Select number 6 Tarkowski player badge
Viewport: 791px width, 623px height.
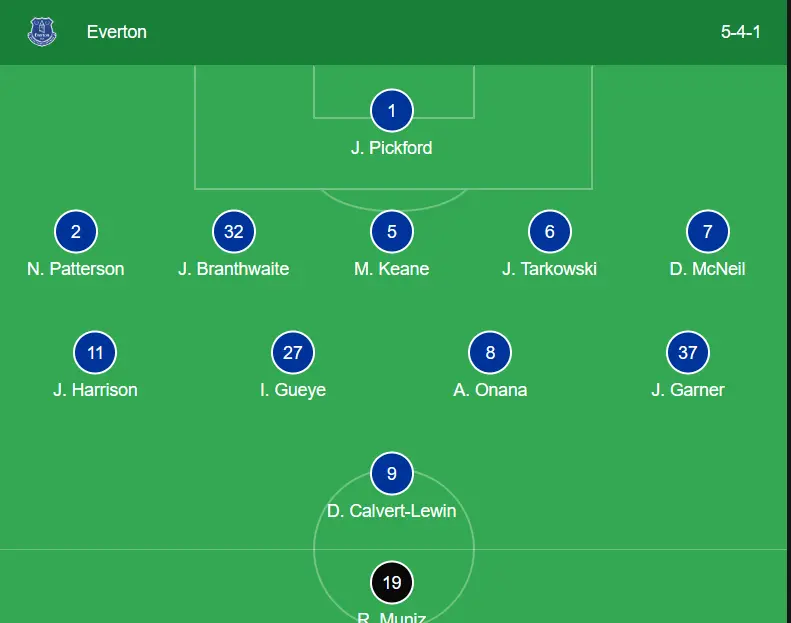pos(550,232)
